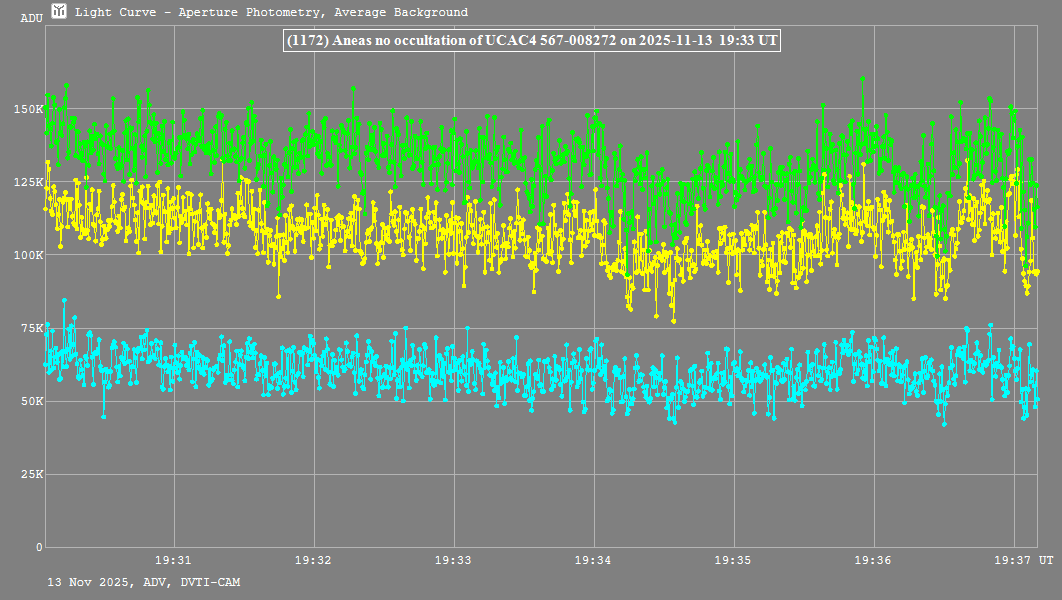Pick the 75K y-axis label
Screen dimensions: 1062x600
point(31,328)
